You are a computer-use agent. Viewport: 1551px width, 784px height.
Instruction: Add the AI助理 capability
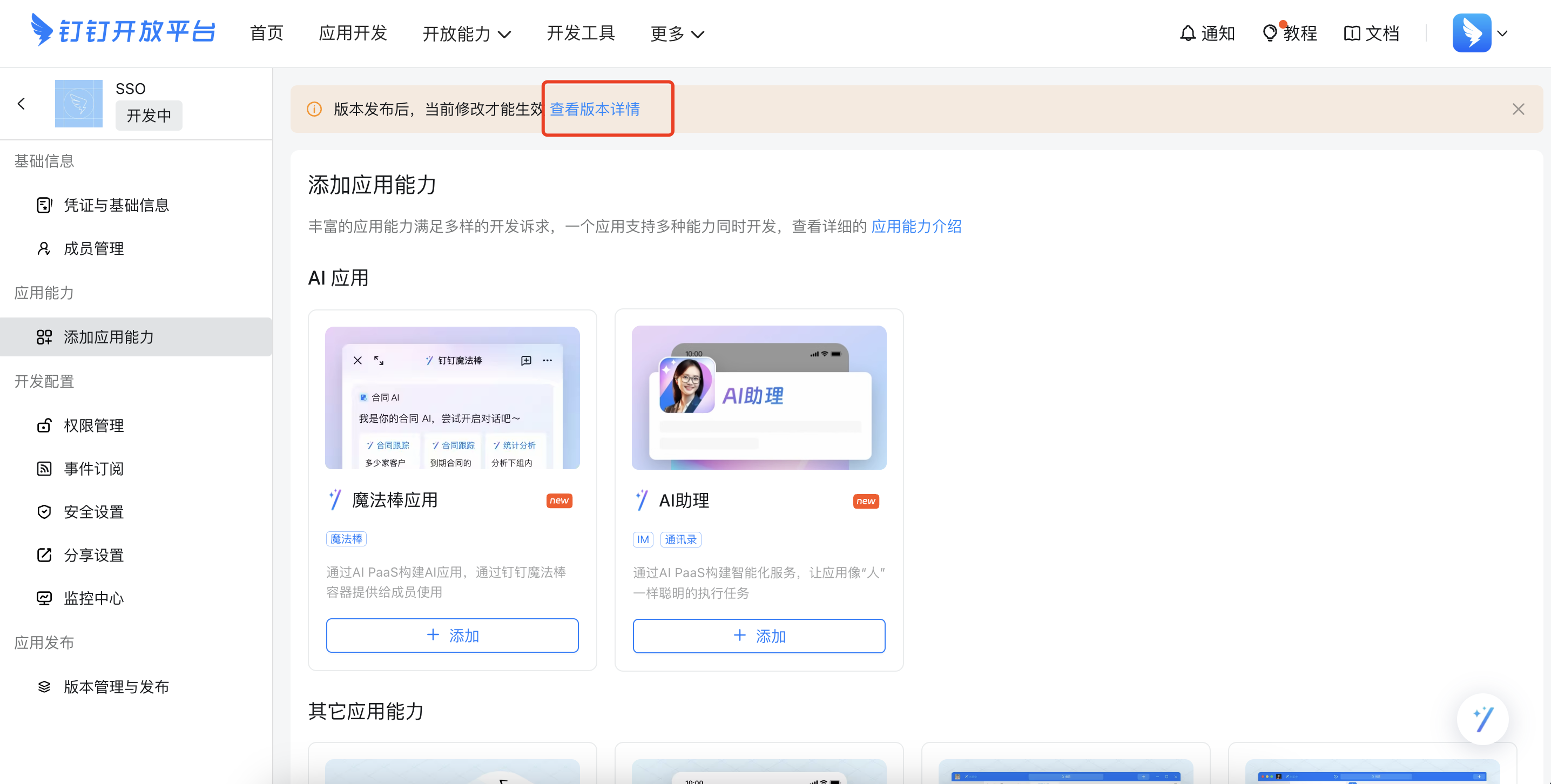pos(759,636)
